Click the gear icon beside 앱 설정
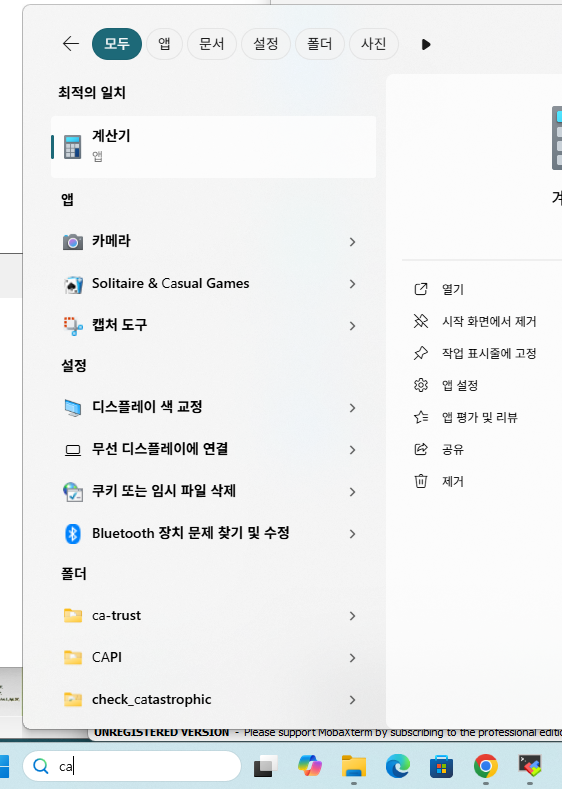 pos(421,385)
